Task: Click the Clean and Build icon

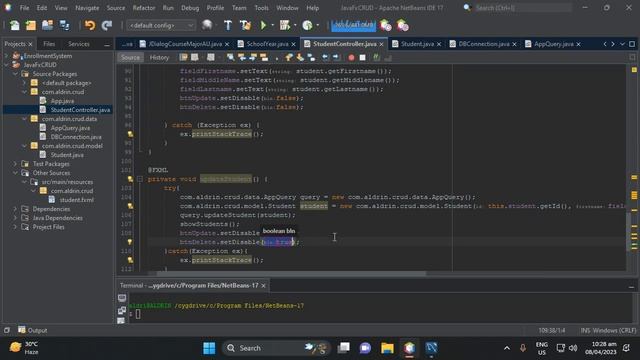Action: (x=245, y=26)
